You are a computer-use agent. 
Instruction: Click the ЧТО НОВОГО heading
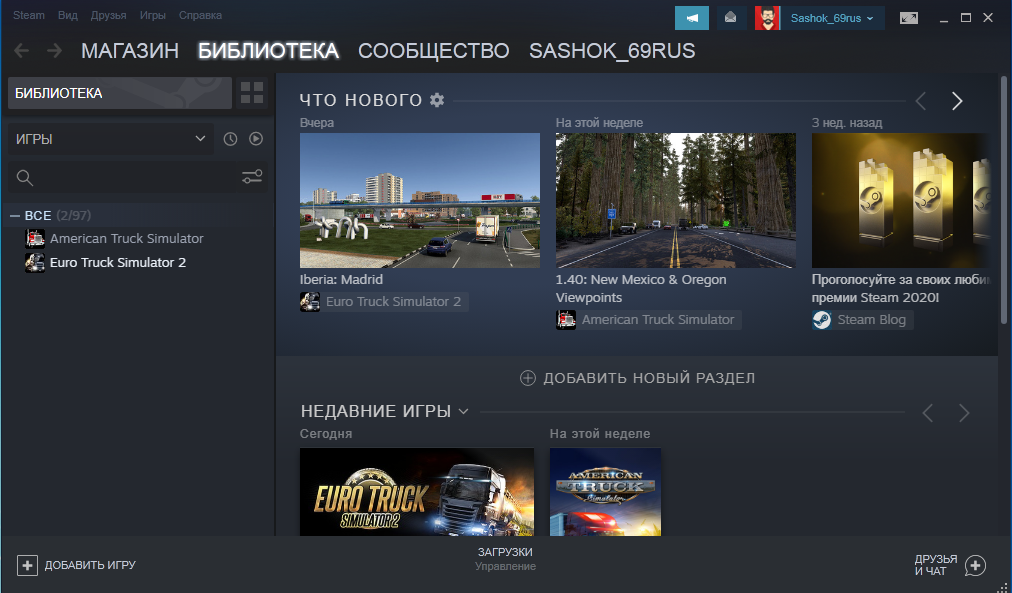361,100
